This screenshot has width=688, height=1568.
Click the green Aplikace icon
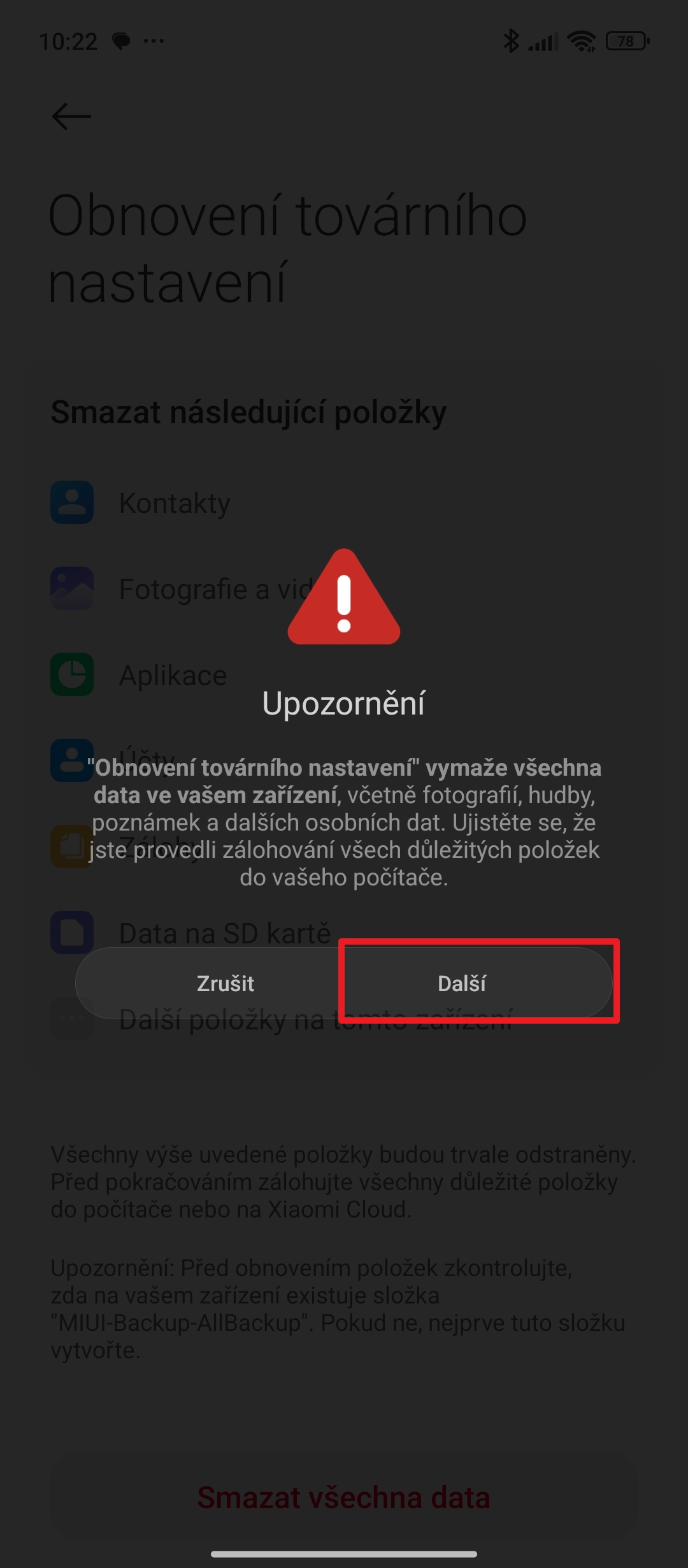[72, 674]
